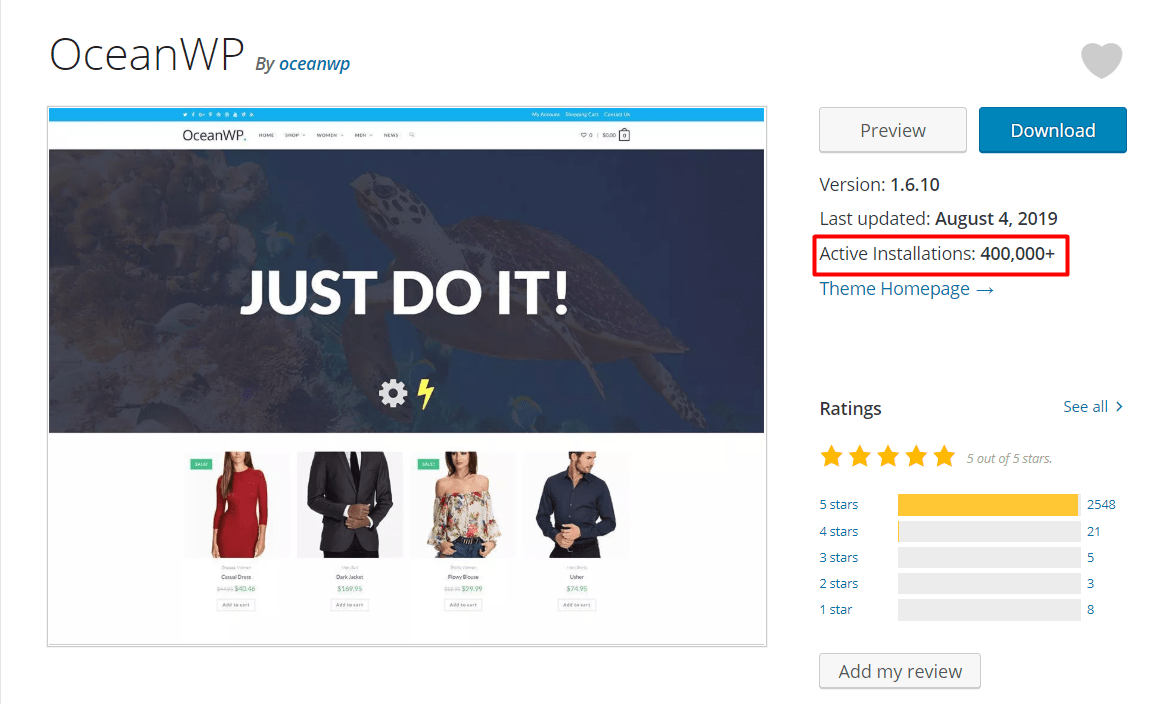The height and width of the screenshot is (704, 1162).
Task: Click the 5 stars rating bar
Action: click(x=989, y=505)
